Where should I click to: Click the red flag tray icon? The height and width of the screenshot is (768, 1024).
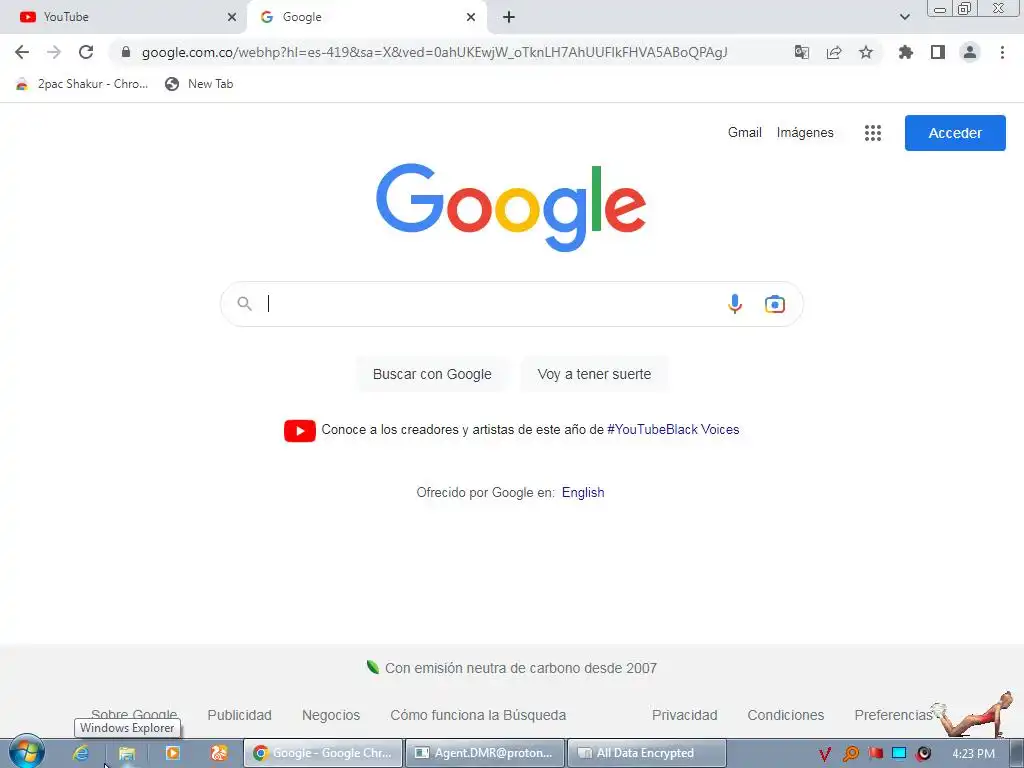coord(875,753)
